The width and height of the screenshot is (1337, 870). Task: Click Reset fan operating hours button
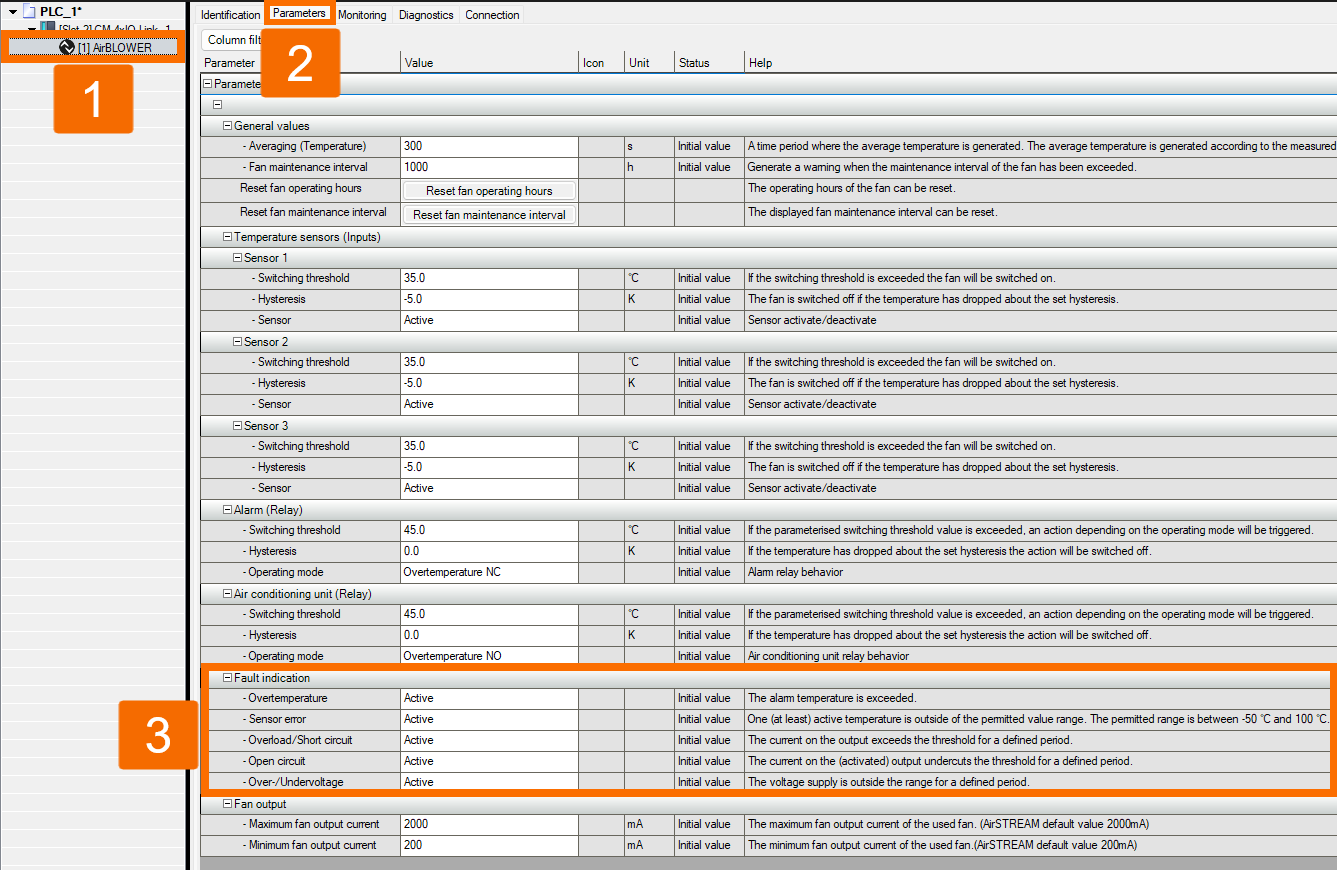pyautogui.click(x=489, y=191)
